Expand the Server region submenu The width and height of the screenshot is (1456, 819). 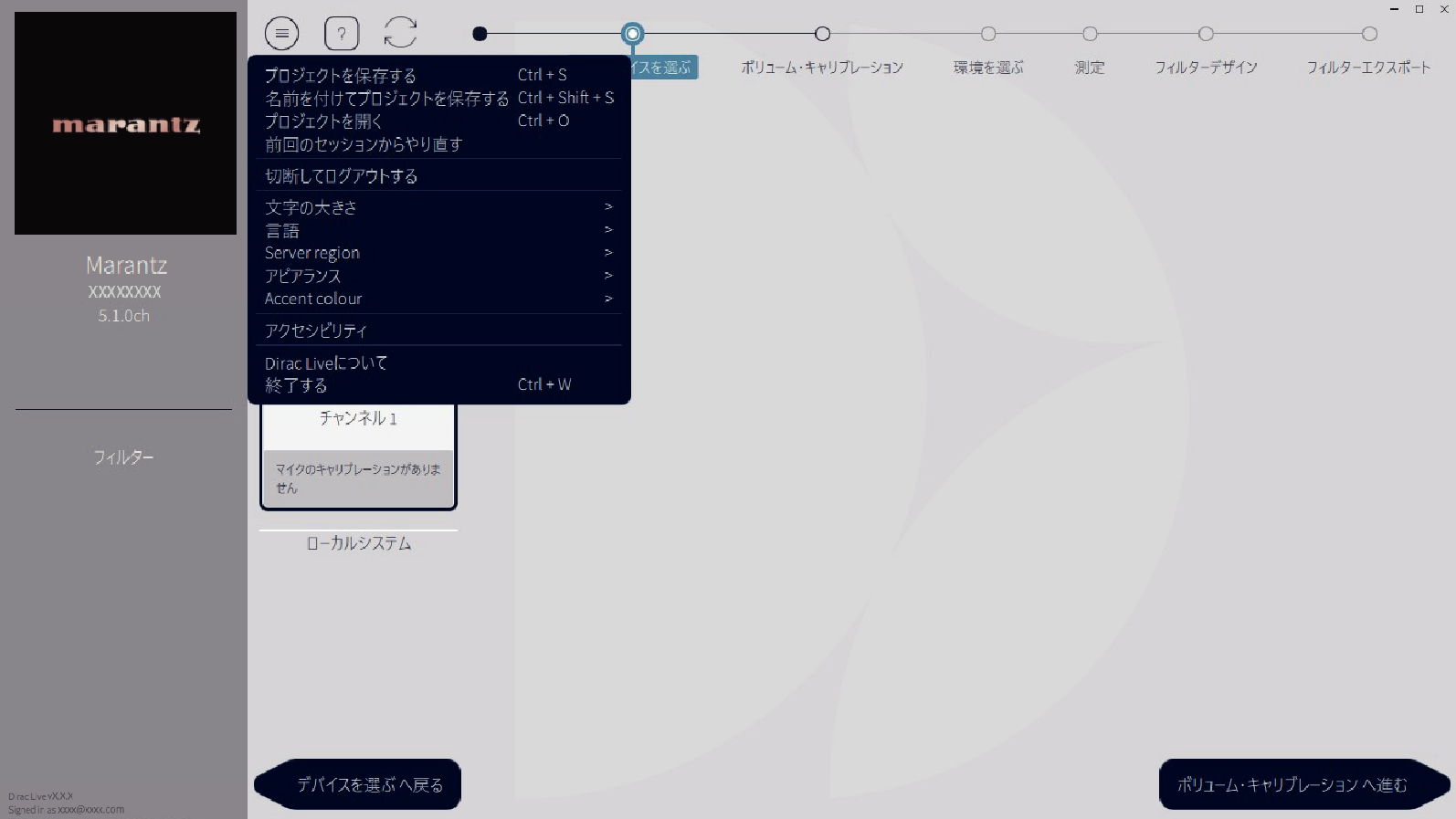[x=438, y=253]
